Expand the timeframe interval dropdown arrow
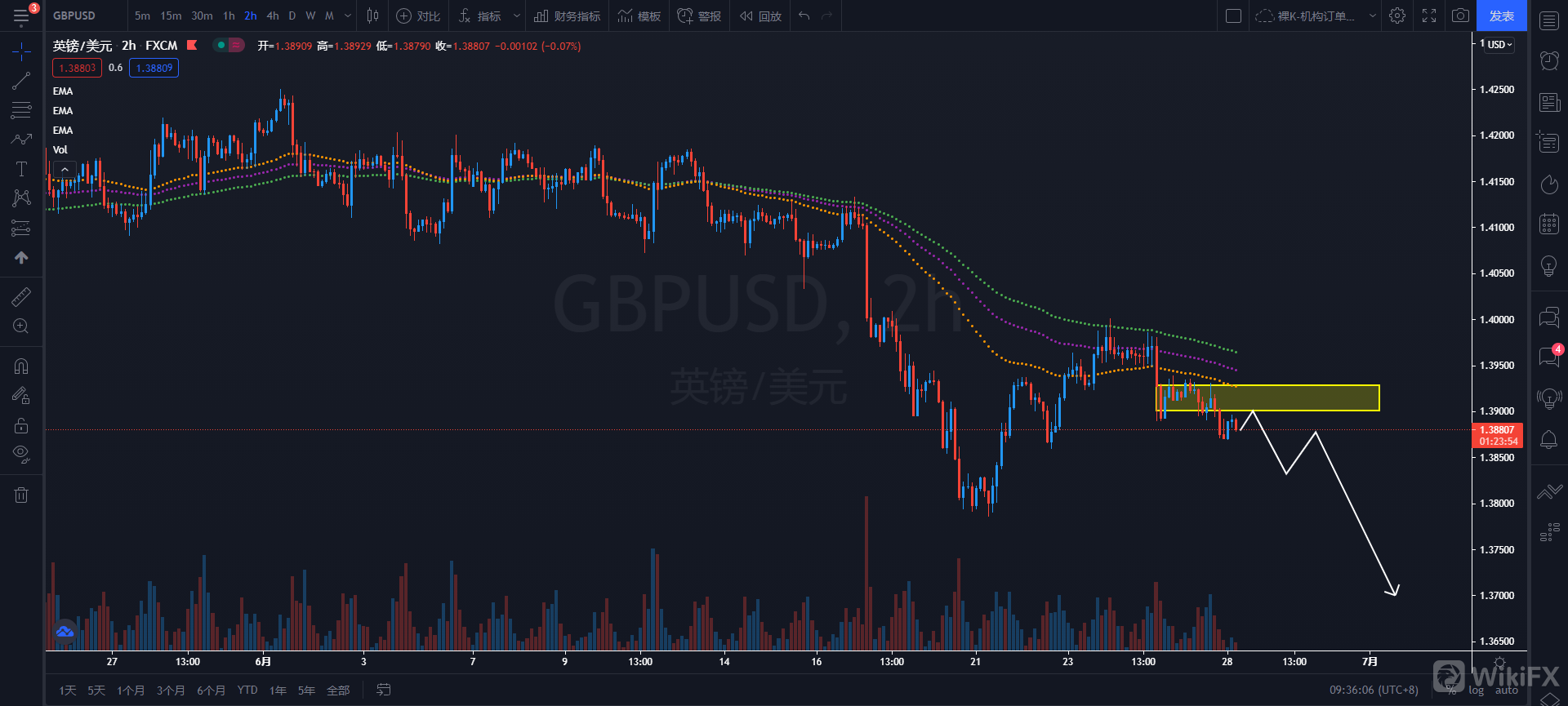This screenshot has width=1568, height=706. [x=348, y=16]
